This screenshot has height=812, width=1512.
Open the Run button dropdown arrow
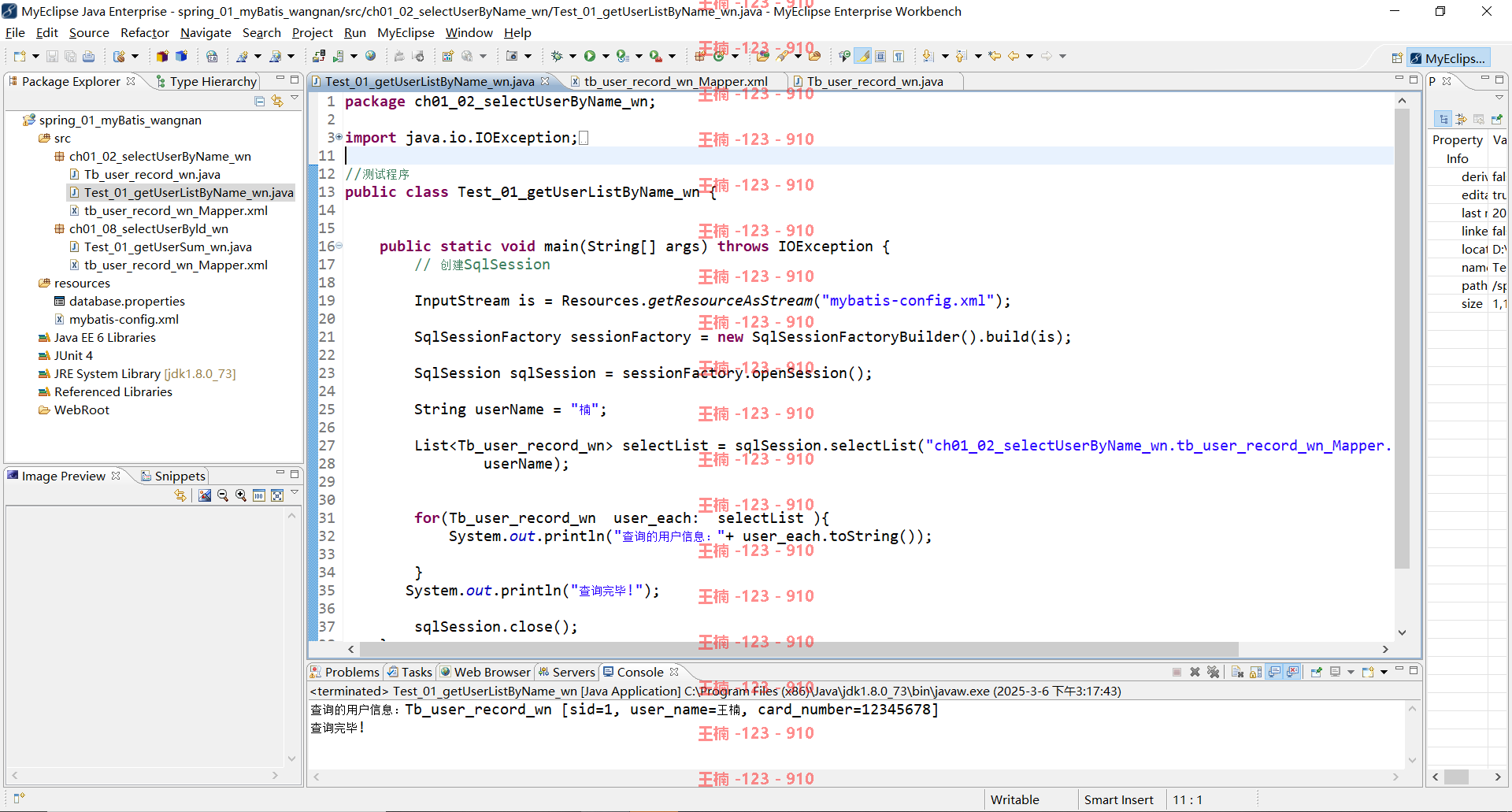tap(606, 56)
